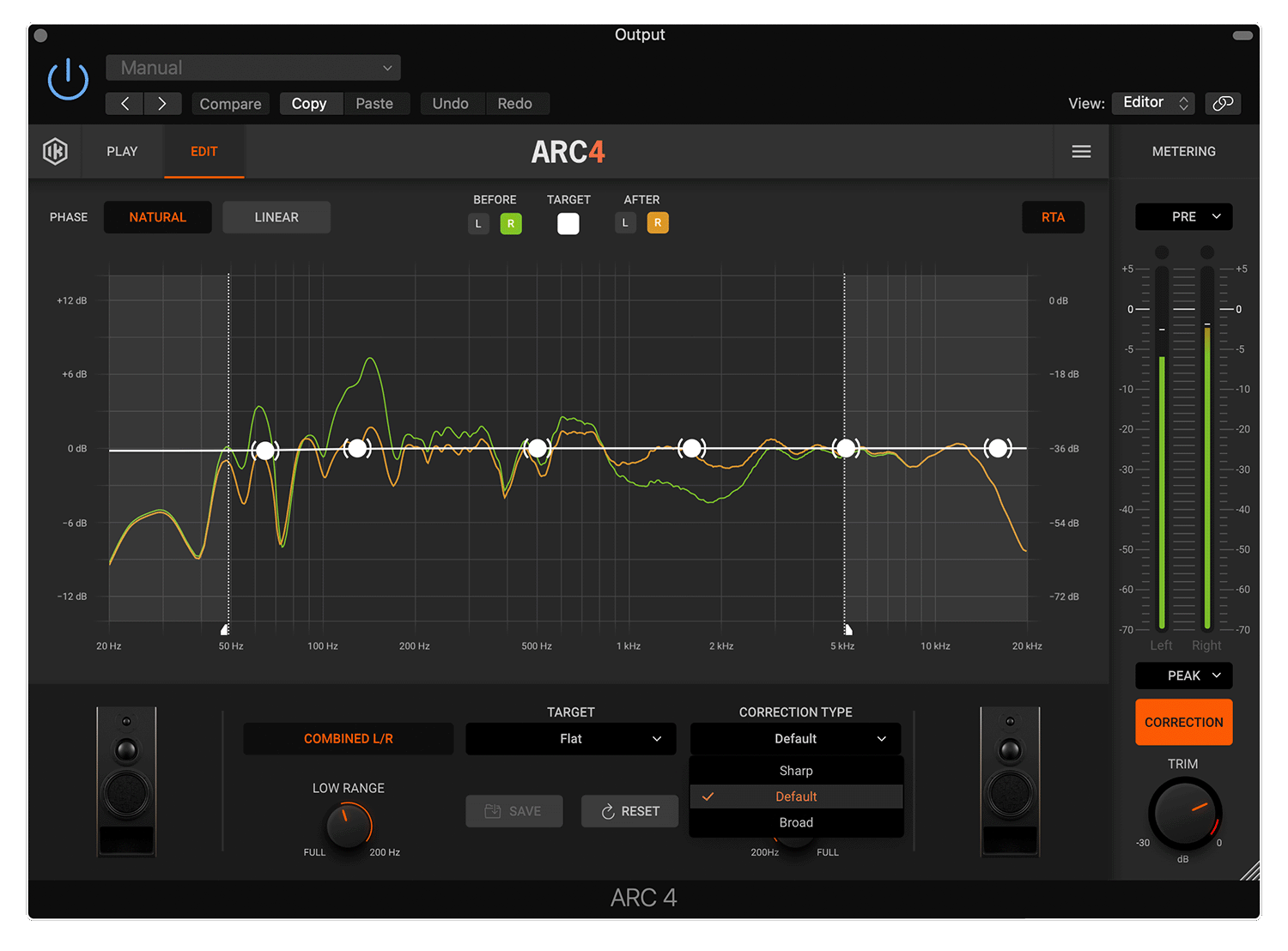Open the hamburger menu next to ARC4
Screen dimensions: 1288x951
click(1081, 151)
